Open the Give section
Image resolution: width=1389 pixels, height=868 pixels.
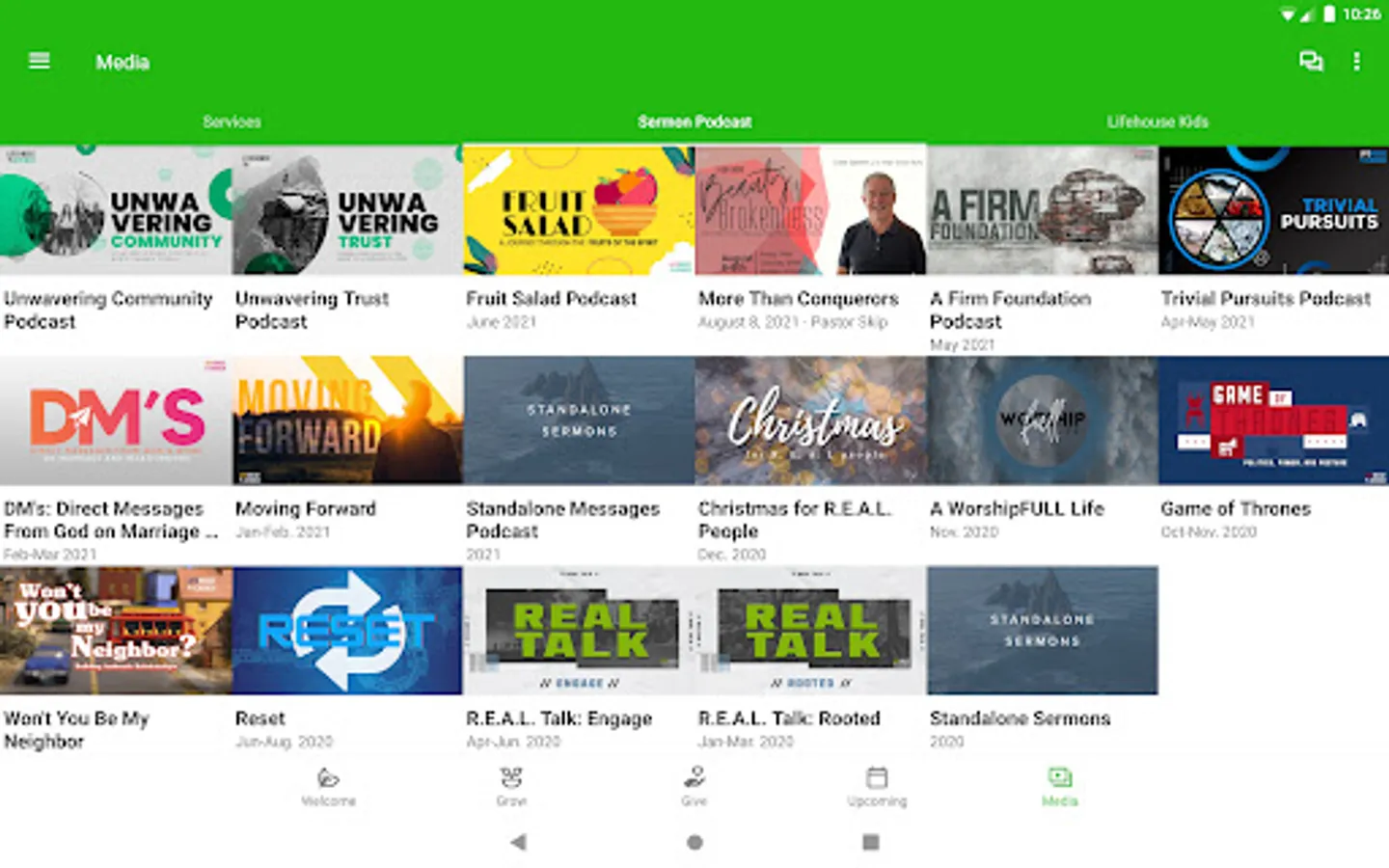click(694, 787)
